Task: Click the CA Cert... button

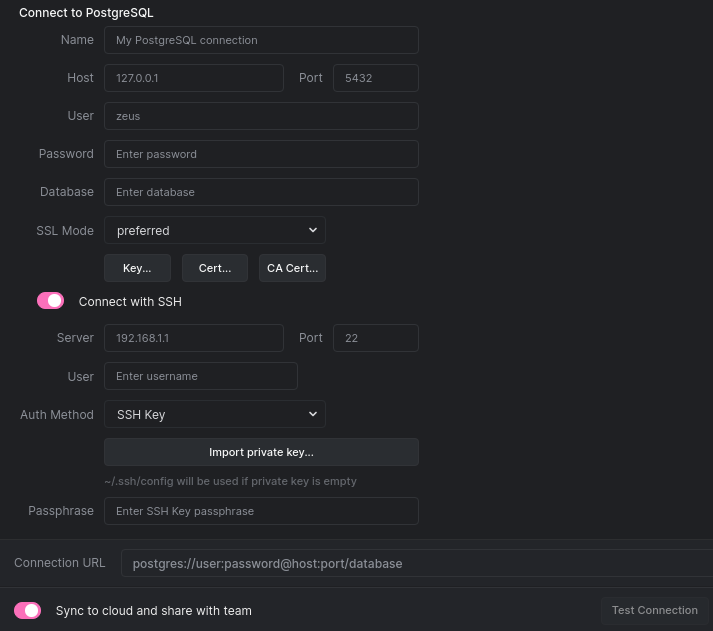Action: 292,268
